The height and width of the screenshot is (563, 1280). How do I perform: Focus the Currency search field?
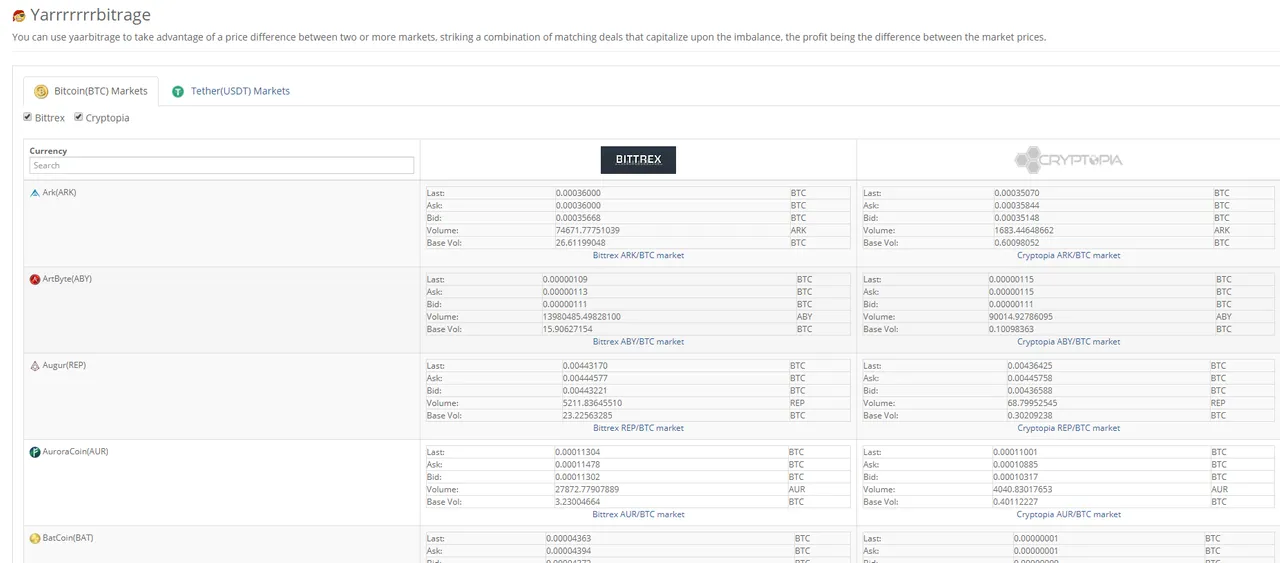(221, 165)
